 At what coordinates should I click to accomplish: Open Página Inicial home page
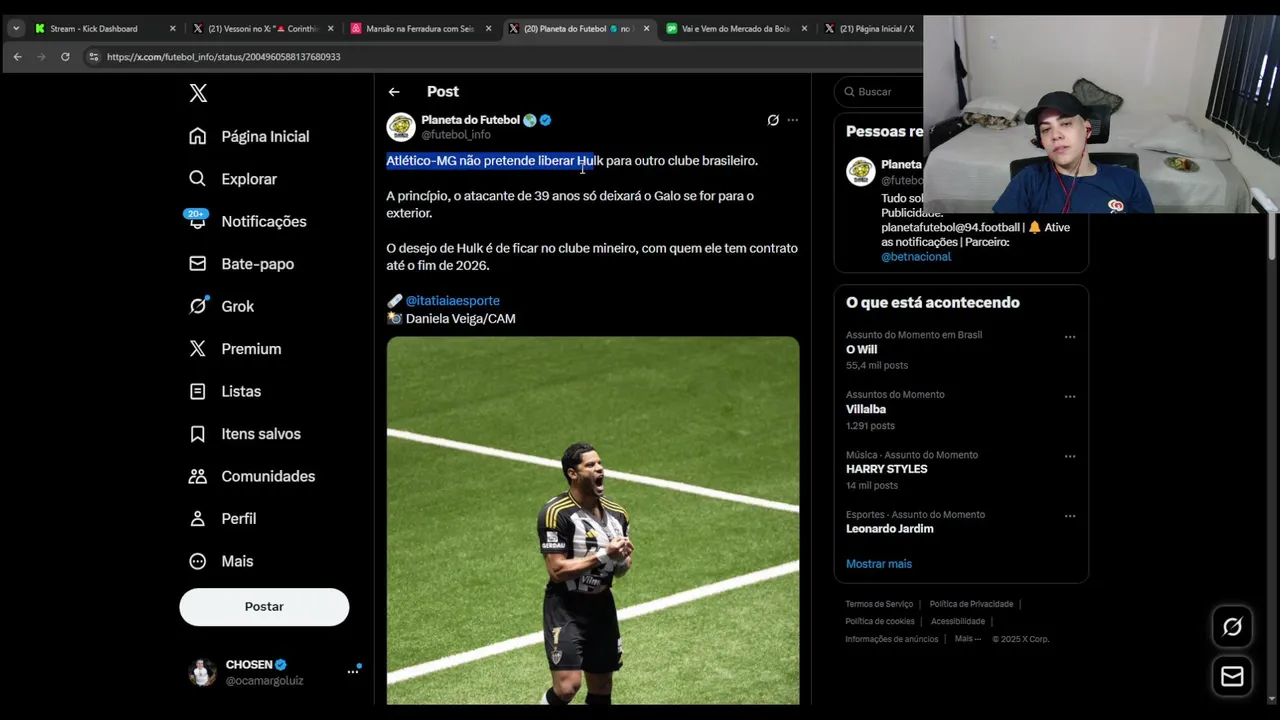(250, 136)
